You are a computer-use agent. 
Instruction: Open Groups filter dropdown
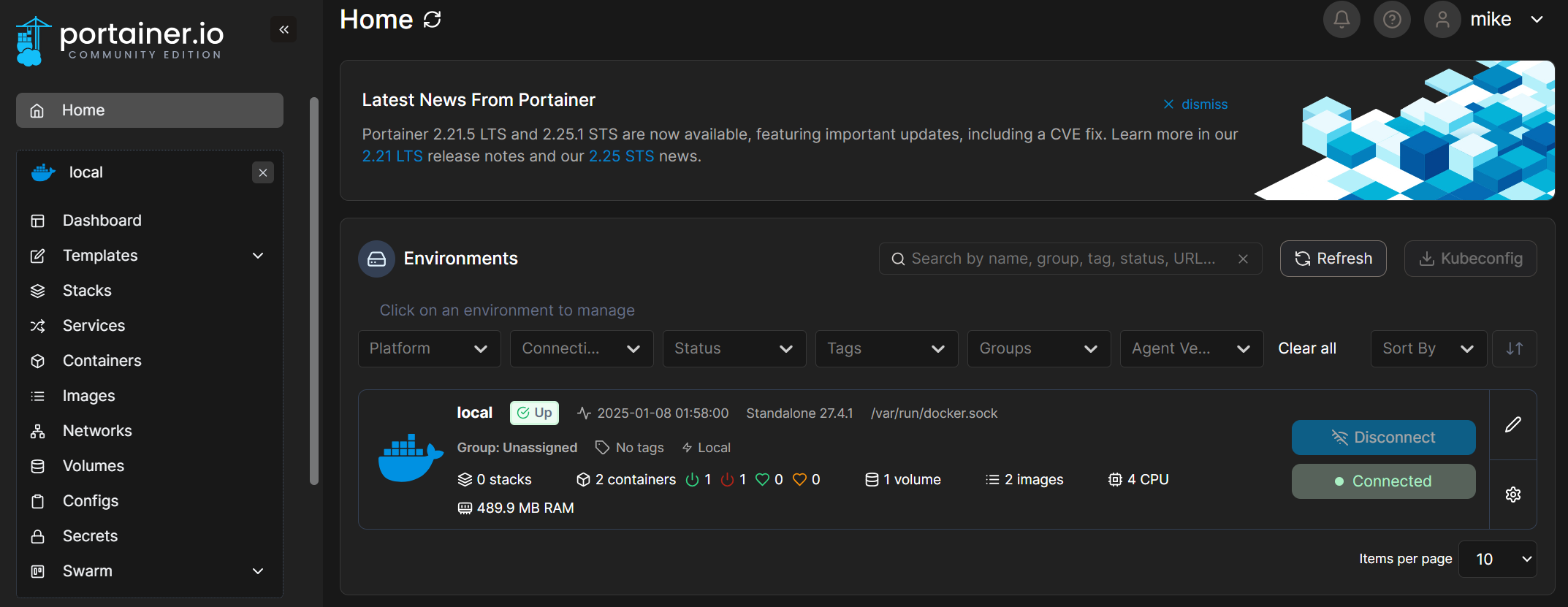click(x=1039, y=348)
